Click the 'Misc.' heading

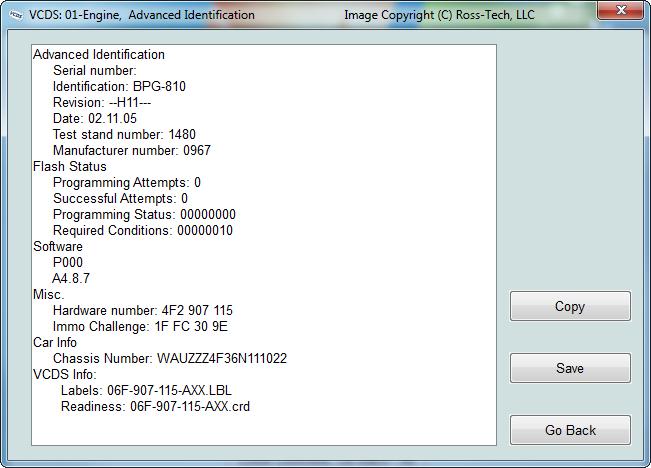click(49, 294)
